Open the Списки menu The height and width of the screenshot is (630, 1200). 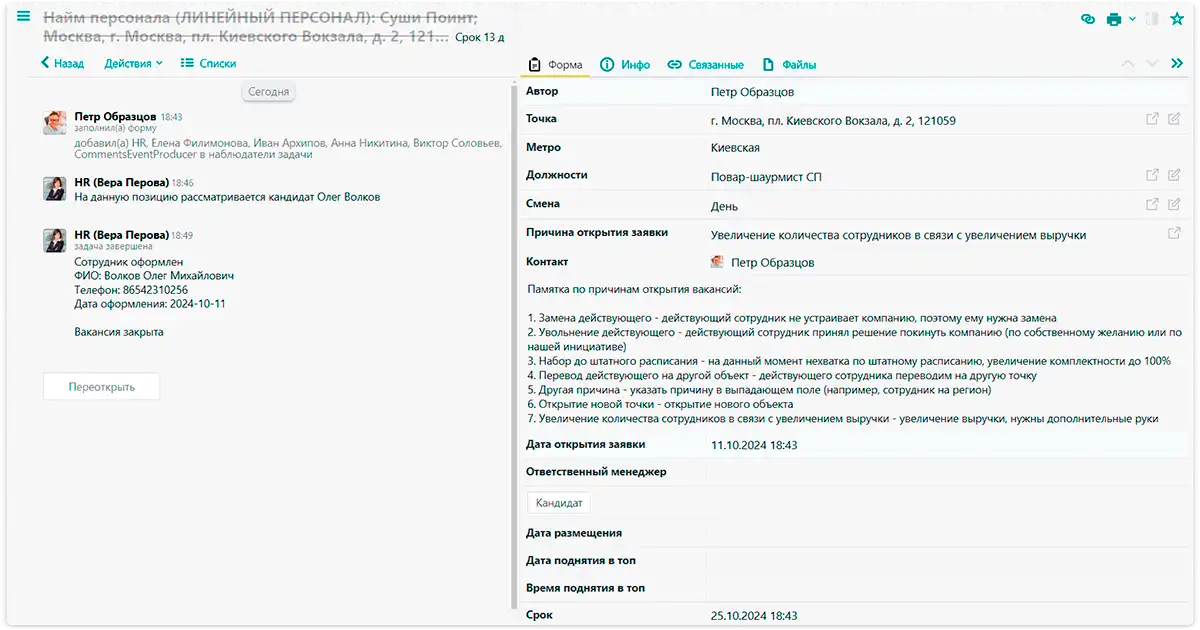tap(208, 63)
